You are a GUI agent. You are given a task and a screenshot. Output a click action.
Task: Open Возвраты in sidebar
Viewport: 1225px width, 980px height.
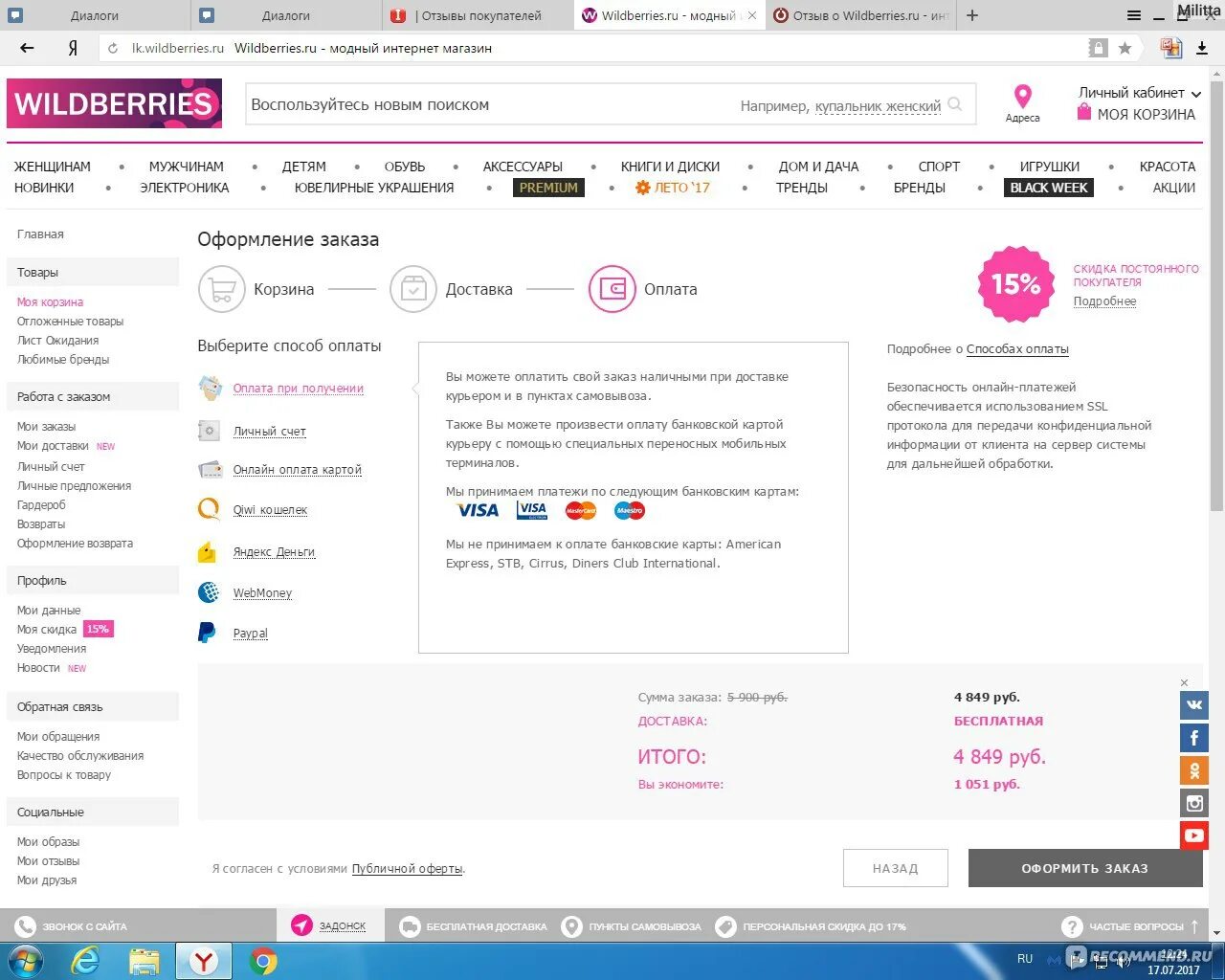point(41,524)
